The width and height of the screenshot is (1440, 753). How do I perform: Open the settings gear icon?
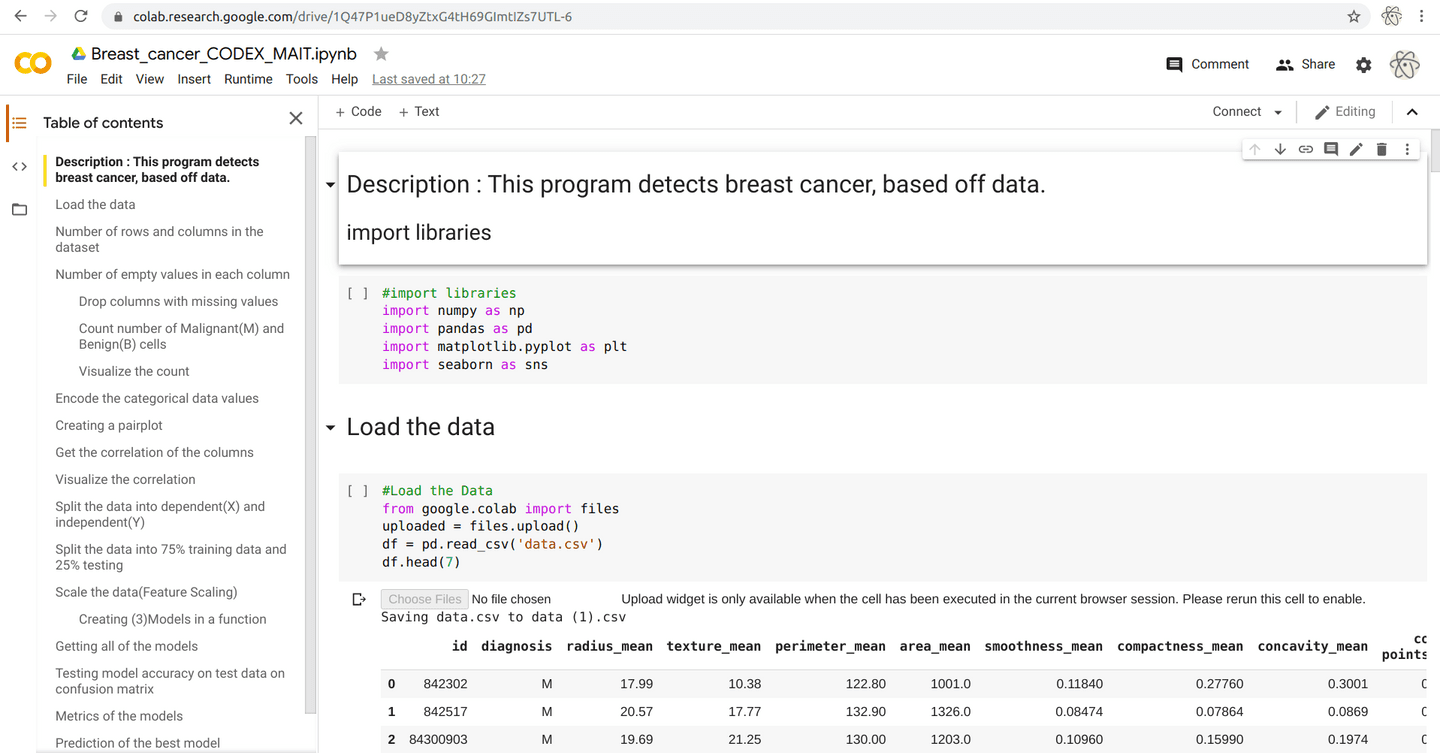coord(1363,65)
